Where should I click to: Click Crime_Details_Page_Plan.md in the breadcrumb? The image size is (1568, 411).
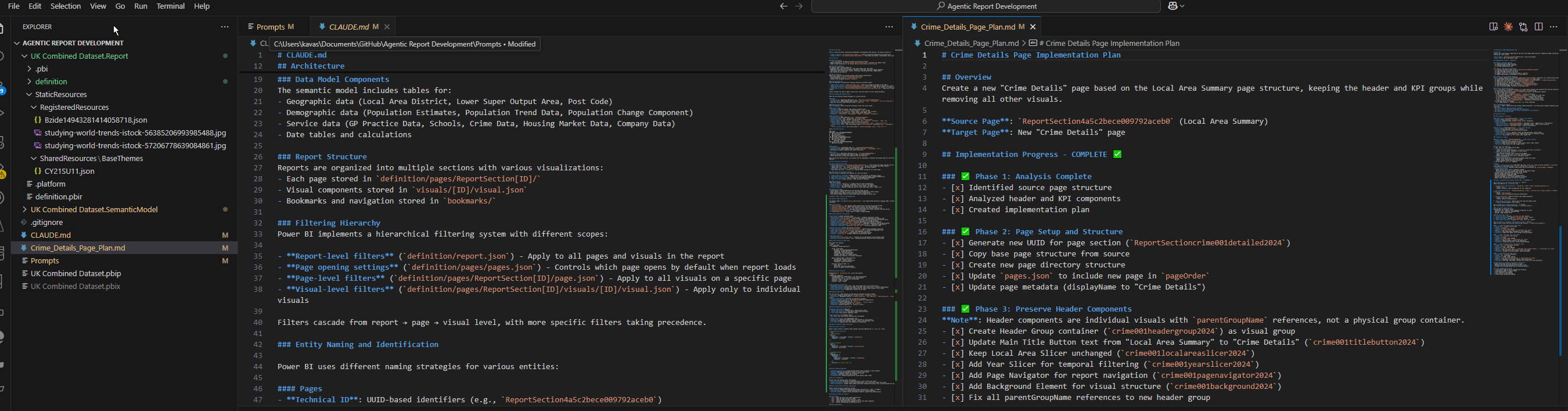tap(971, 43)
